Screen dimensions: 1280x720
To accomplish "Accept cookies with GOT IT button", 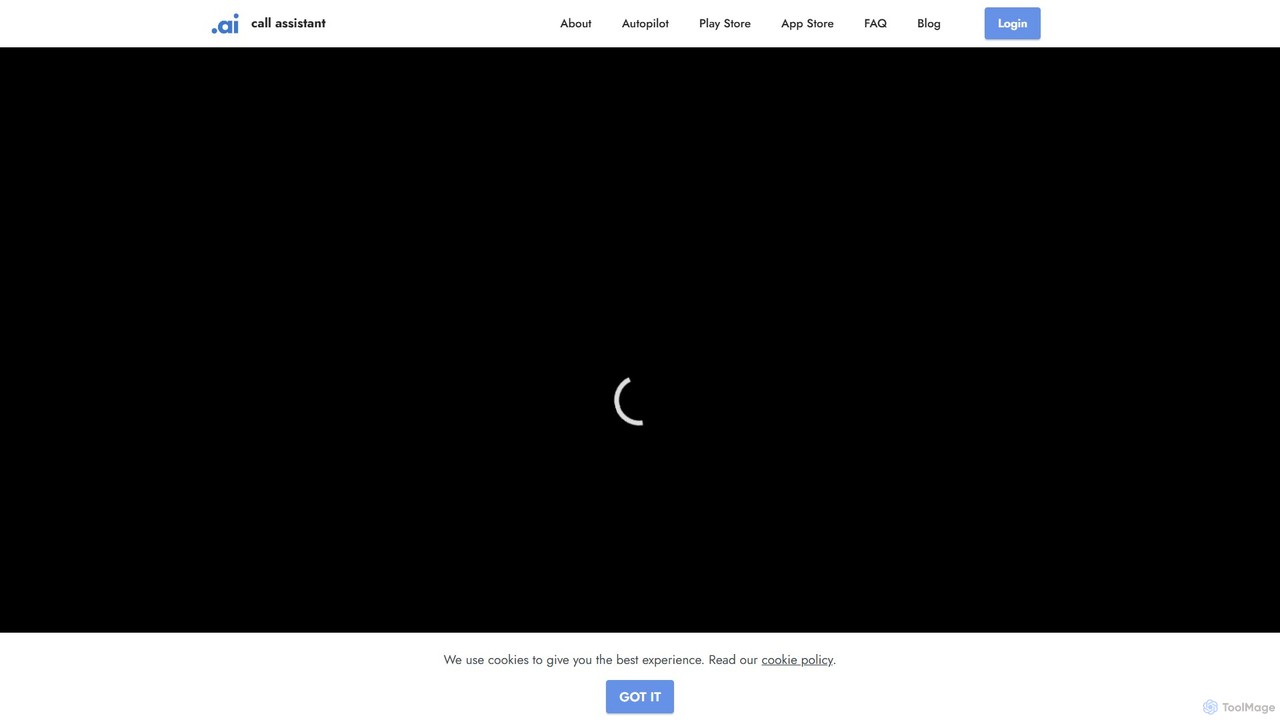I will (640, 697).
